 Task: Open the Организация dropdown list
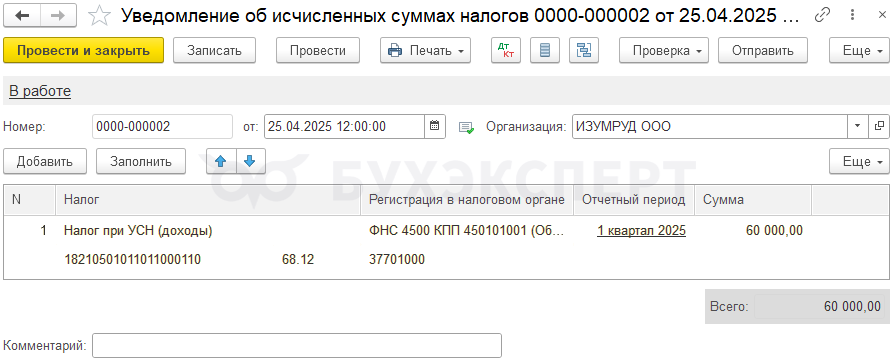[x=858, y=127]
